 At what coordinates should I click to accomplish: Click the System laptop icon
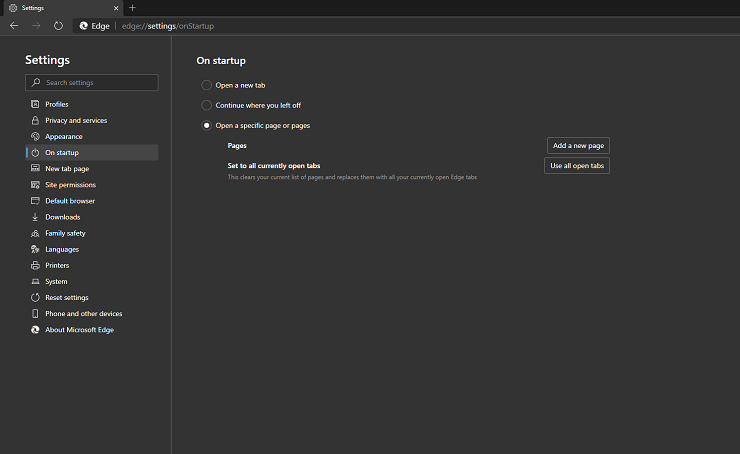(35, 281)
